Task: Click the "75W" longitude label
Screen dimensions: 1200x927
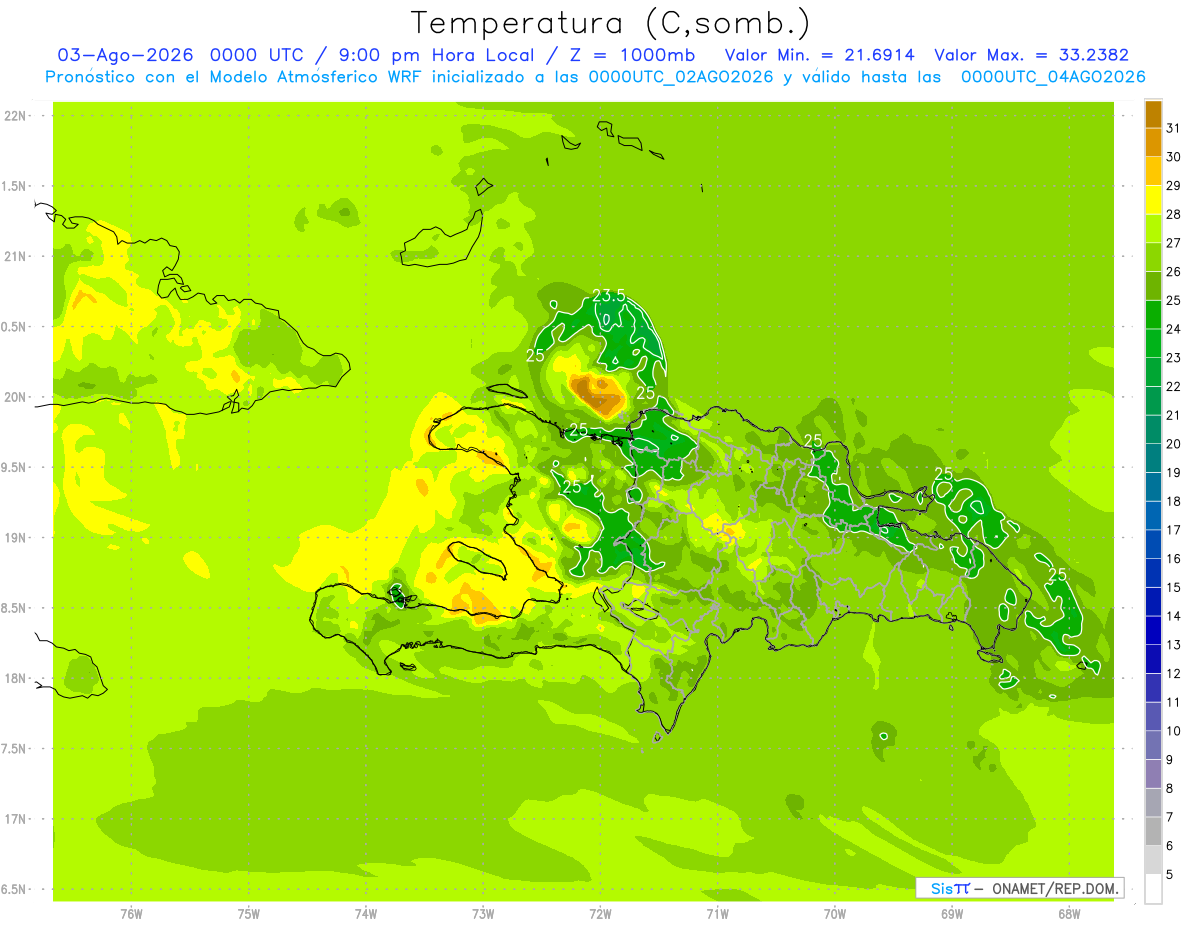Action: point(249,914)
